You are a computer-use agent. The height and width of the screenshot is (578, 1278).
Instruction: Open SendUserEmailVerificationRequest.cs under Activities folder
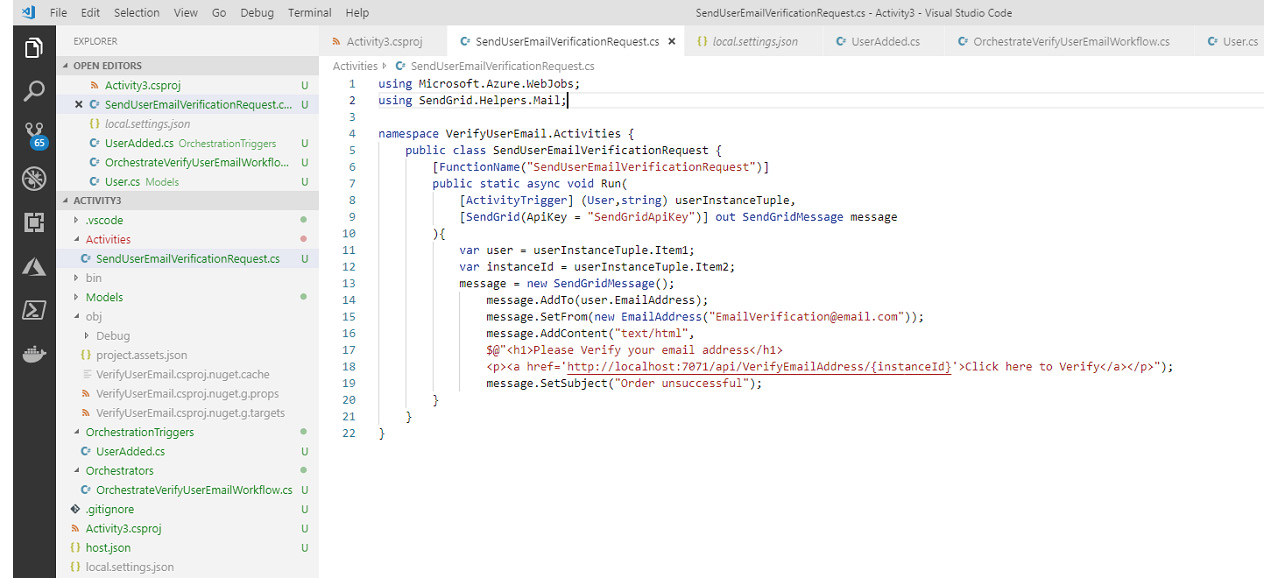tap(188, 259)
